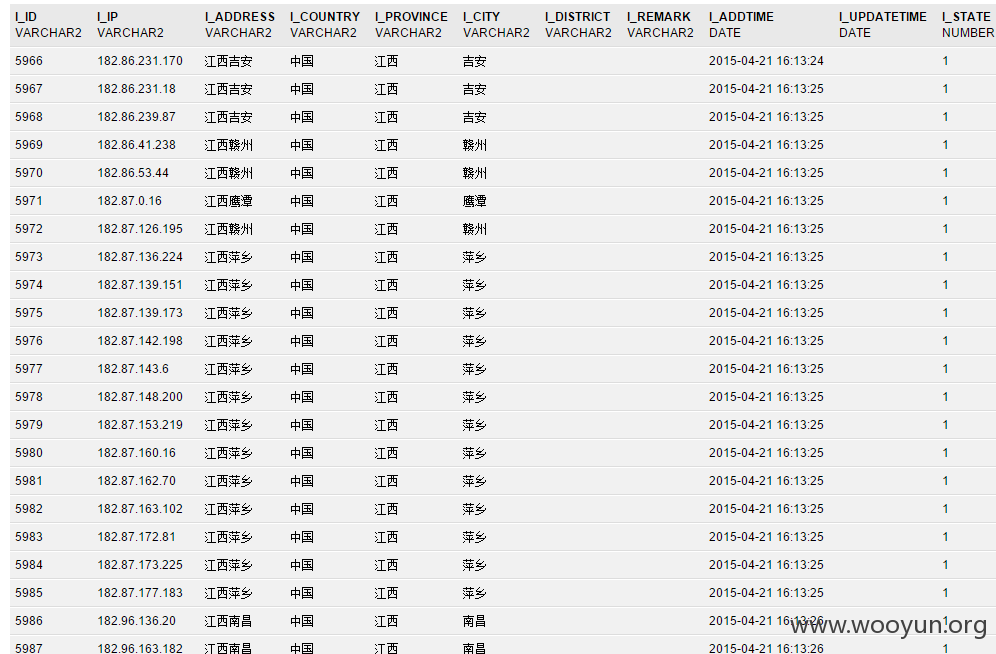The width and height of the screenshot is (996, 654).
Task: Click IP cell 182.96.136.20
Action: pyautogui.click(x=137, y=620)
